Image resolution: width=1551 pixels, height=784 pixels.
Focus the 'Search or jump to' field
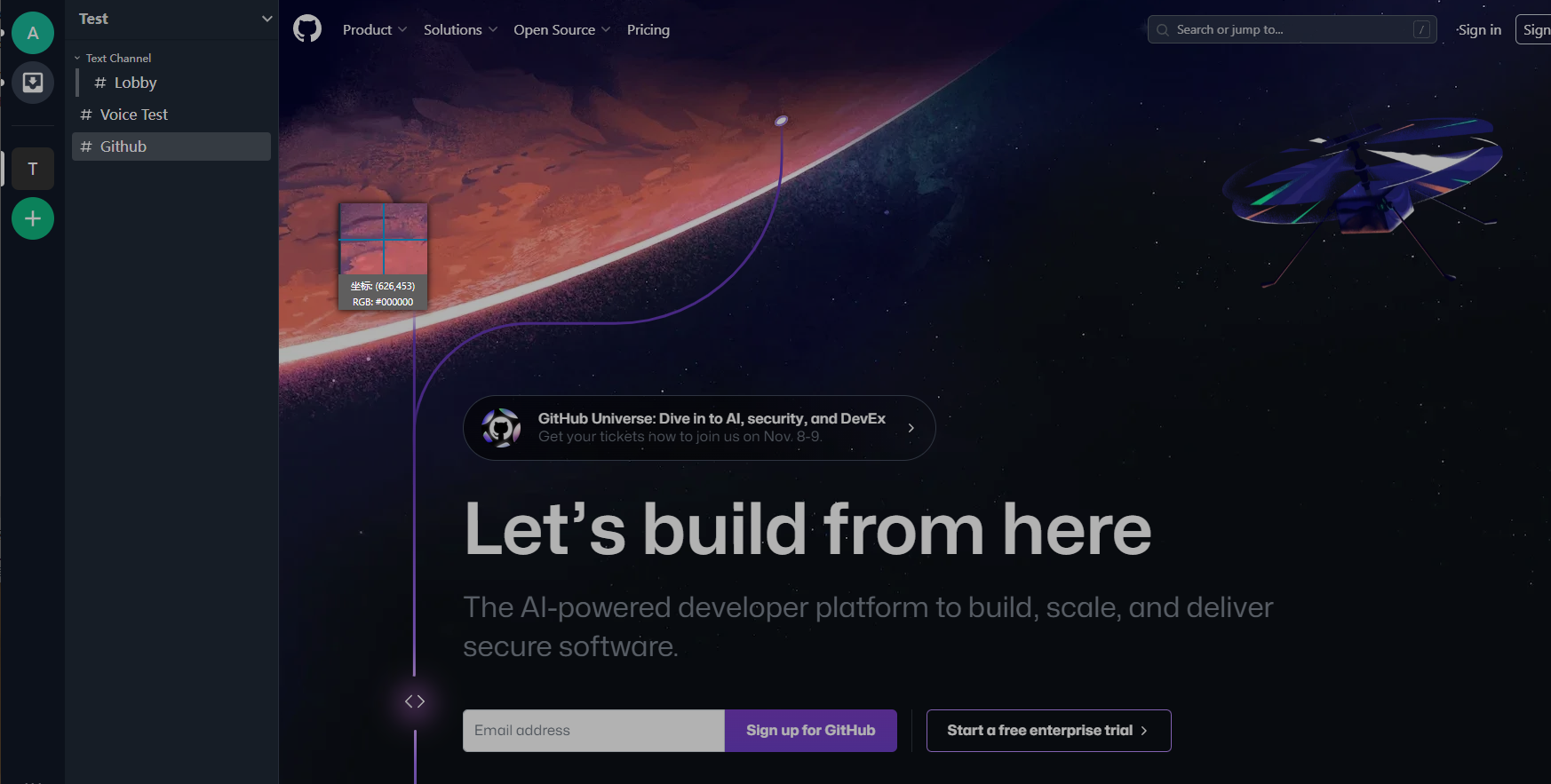click(1292, 29)
